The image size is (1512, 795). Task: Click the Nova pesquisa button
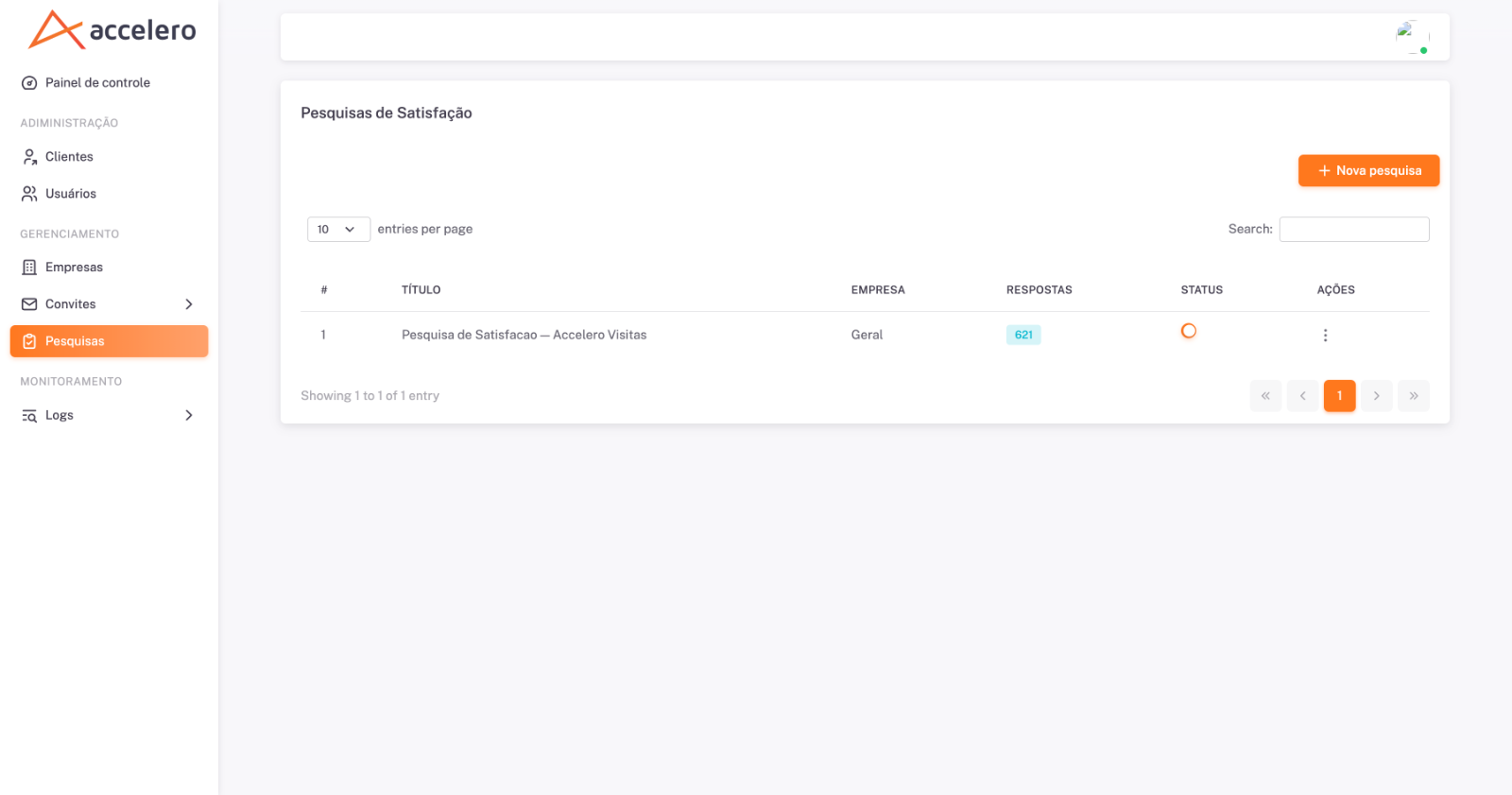(x=1368, y=171)
